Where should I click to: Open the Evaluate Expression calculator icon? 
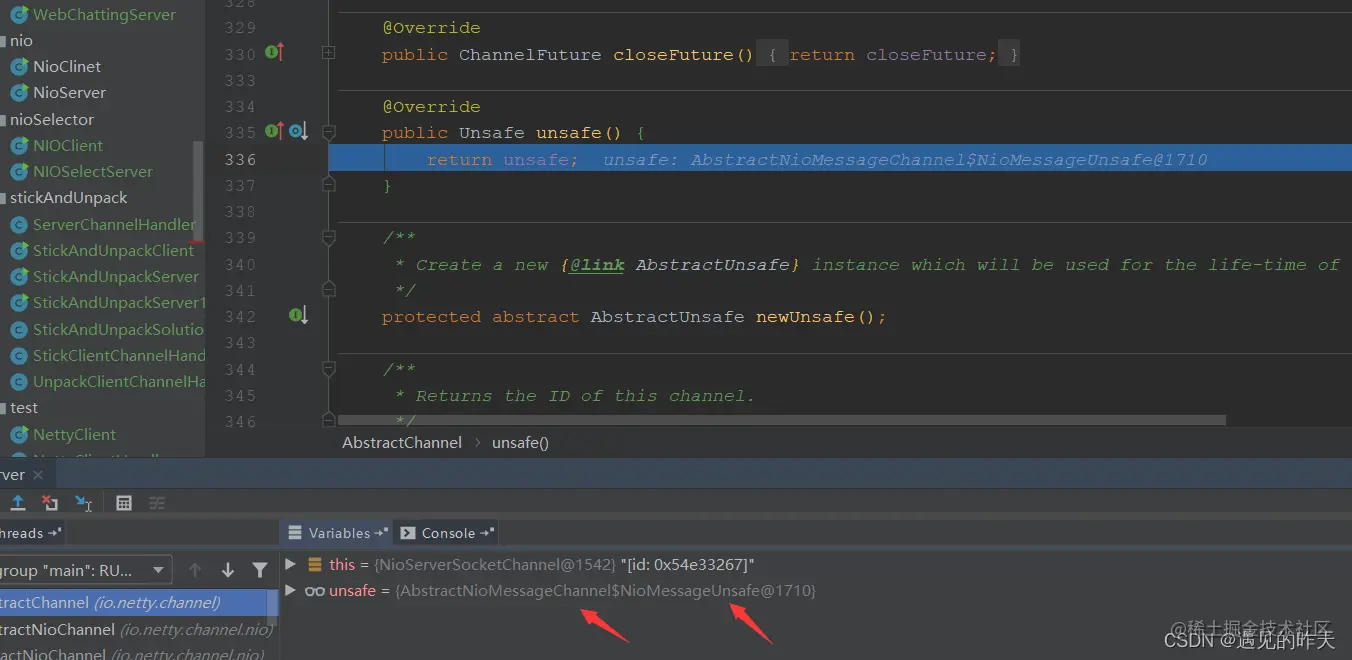click(x=124, y=503)
